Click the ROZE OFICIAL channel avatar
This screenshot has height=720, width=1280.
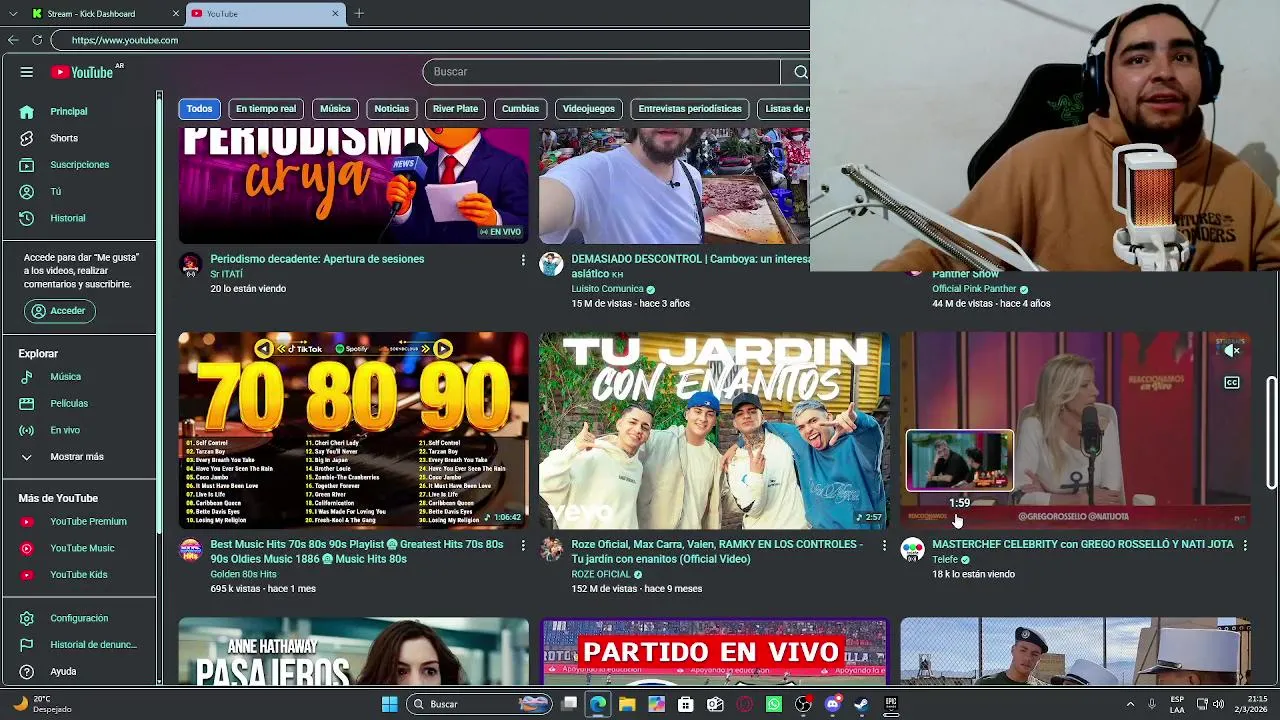[x=551, y=550]
